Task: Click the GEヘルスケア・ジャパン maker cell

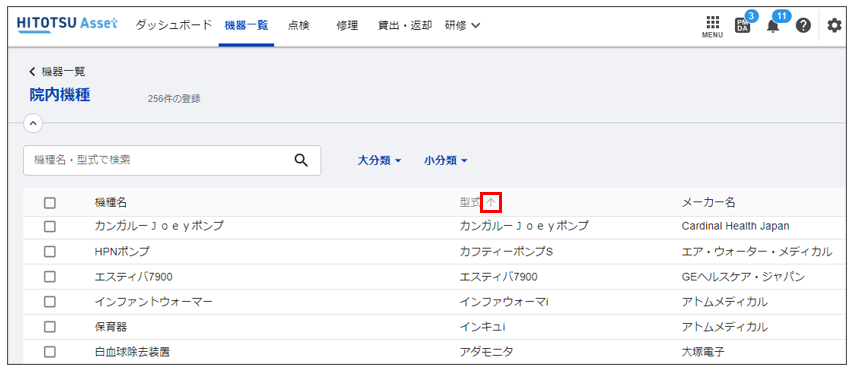Action: point(744,277)
